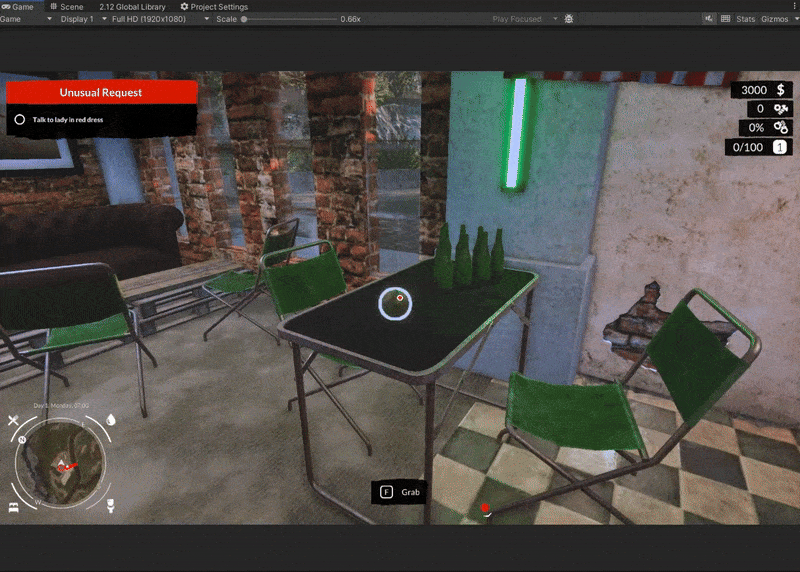
Task: Click the circular minimap
Action: coord(62,464)
